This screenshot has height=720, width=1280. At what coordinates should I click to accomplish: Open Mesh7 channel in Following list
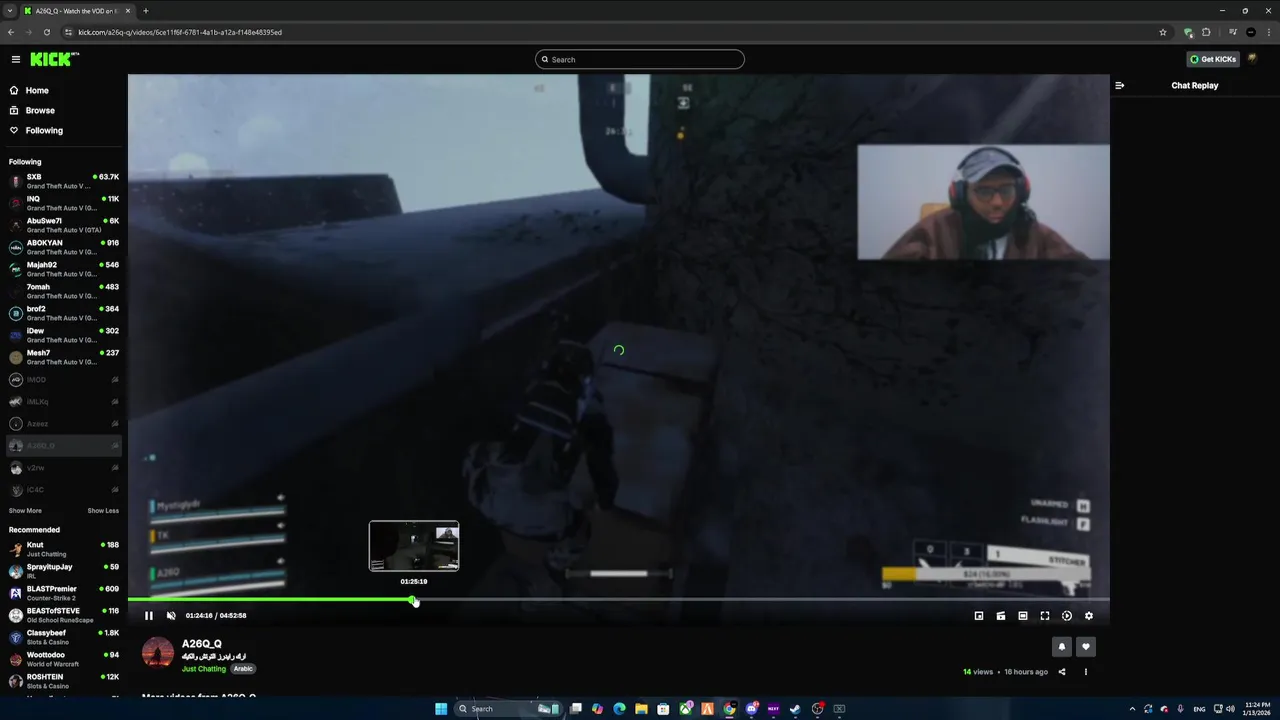(64, 357)
